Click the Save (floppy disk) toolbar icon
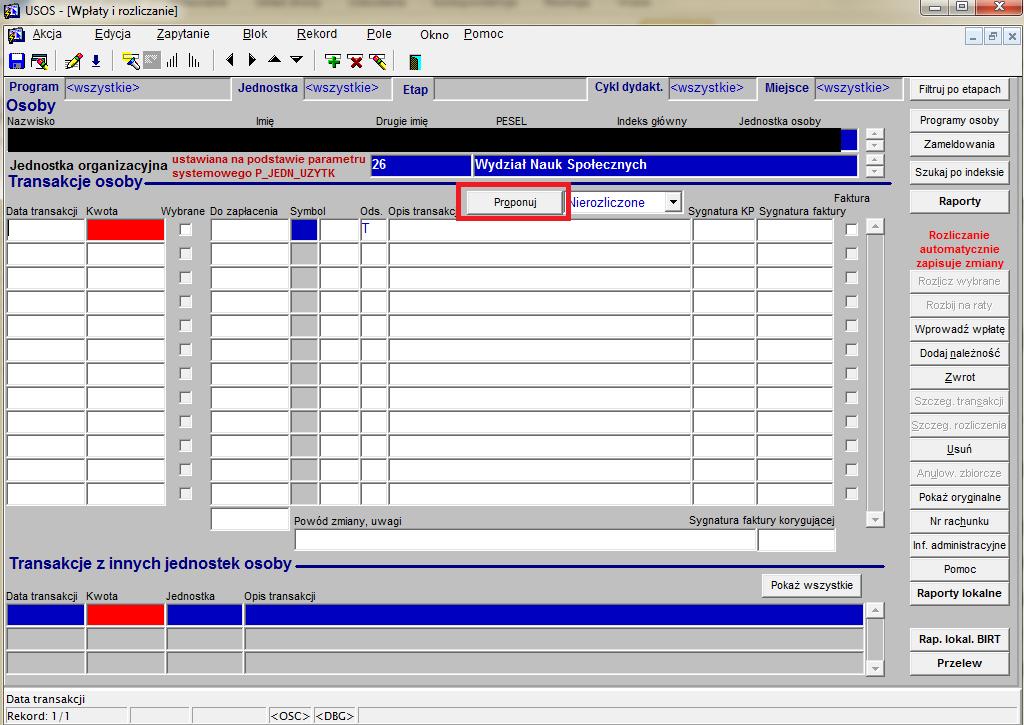Image resolution: width=1024 pixels, height=725 pixels. coord(16,61)
